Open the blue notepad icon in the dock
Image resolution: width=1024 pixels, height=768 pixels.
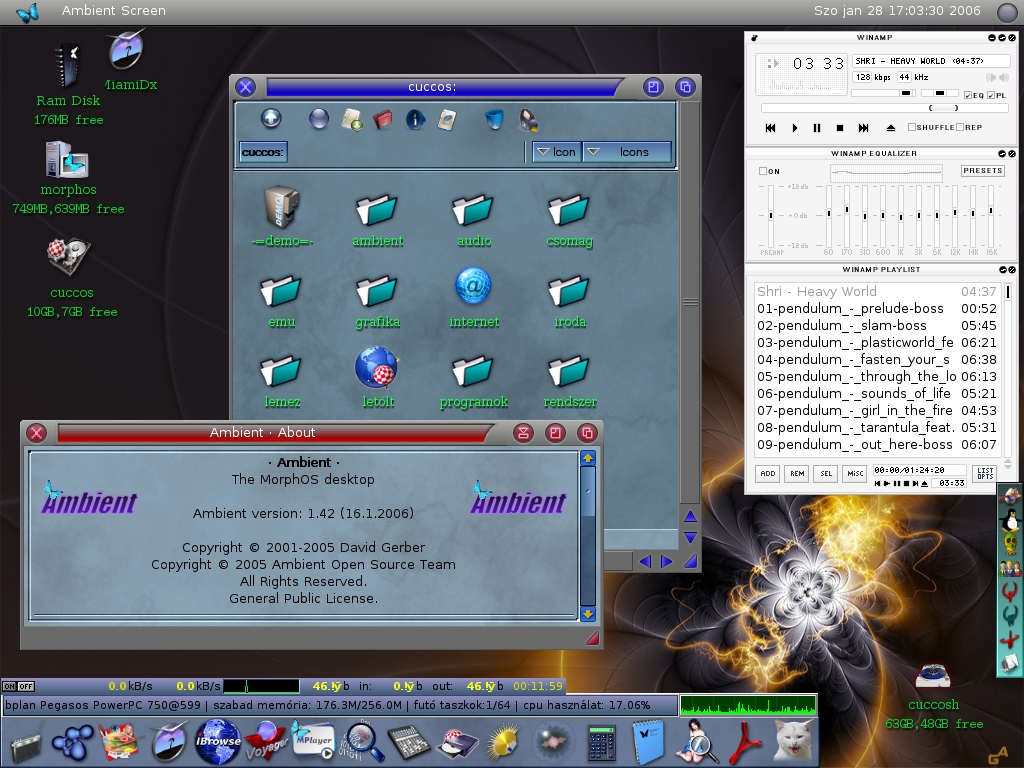pyautogui.click(x=648, y=742)
